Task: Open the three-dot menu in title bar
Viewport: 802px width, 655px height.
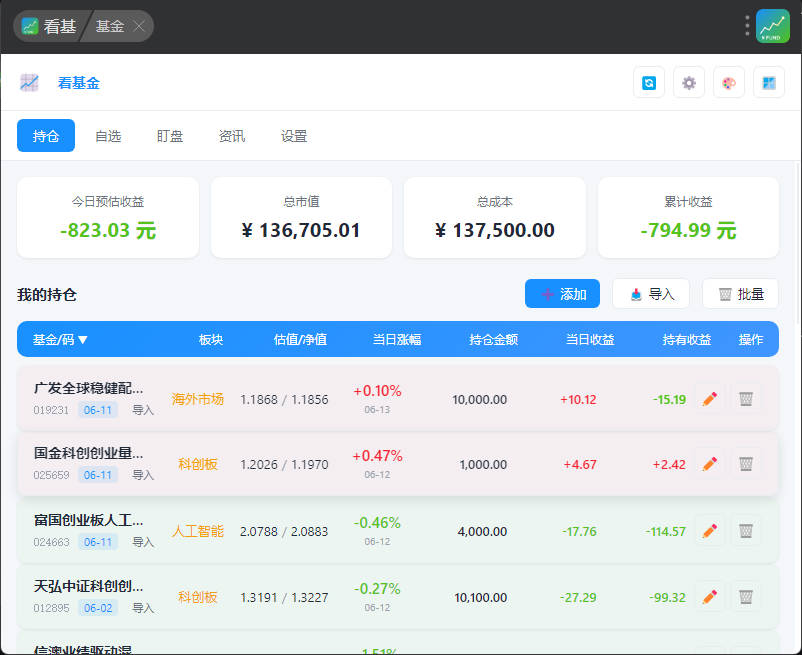Action: 747,26
